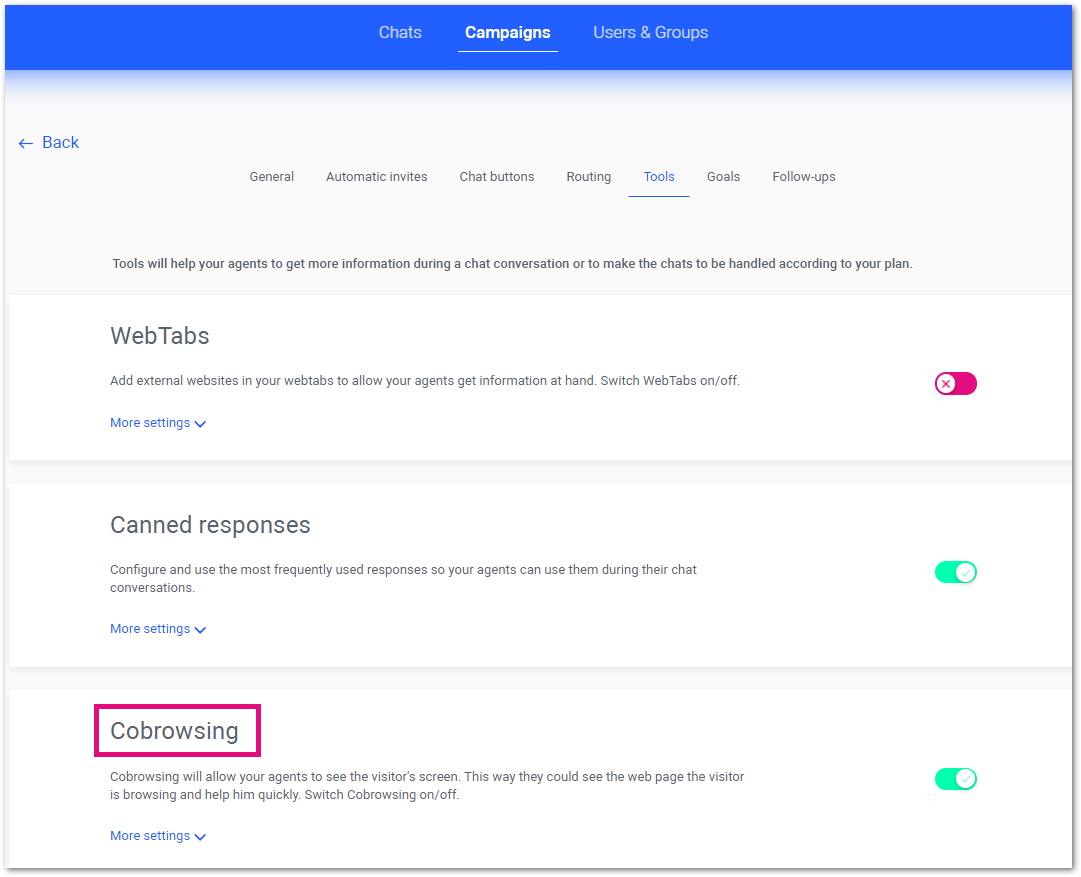Screen dimensions: 1081x877
Task: Click the 'Configure and use the most frequently' text
Action: (x=403, y=578)
